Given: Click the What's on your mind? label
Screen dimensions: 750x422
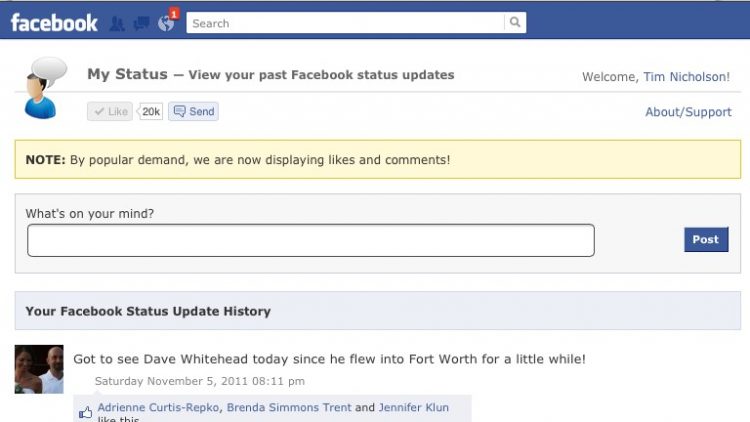Looking at the screenshot, I should click(x=89, y=213).
